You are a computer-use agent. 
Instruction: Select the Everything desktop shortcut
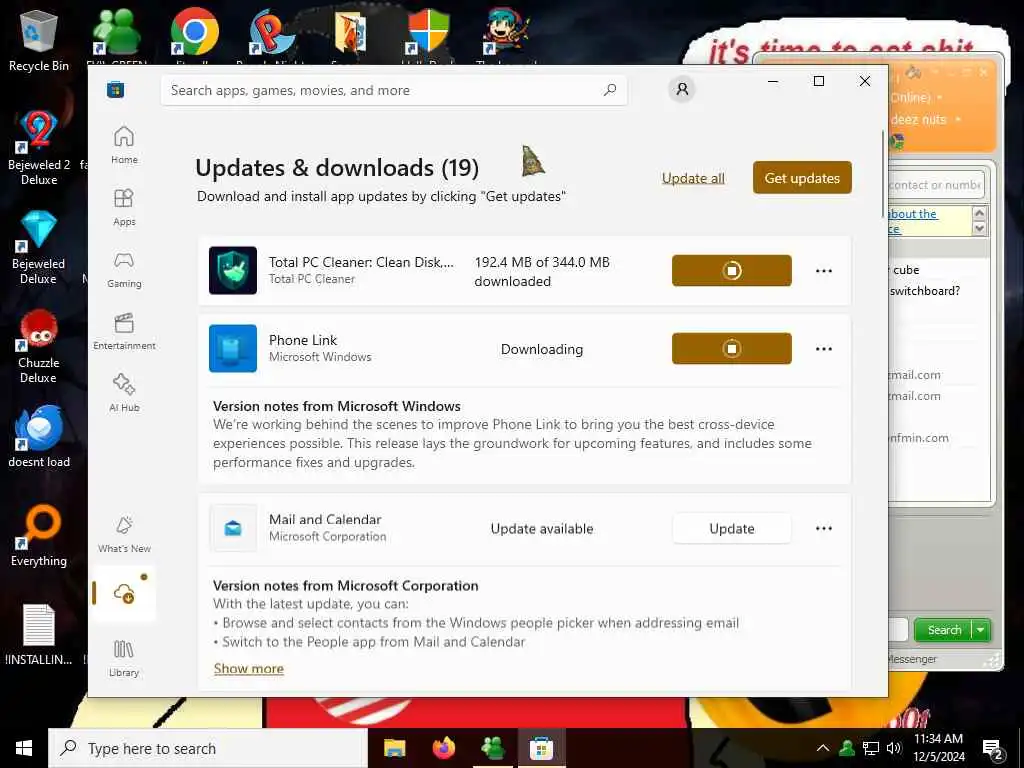pyautogui.click(x=39, y=536)
